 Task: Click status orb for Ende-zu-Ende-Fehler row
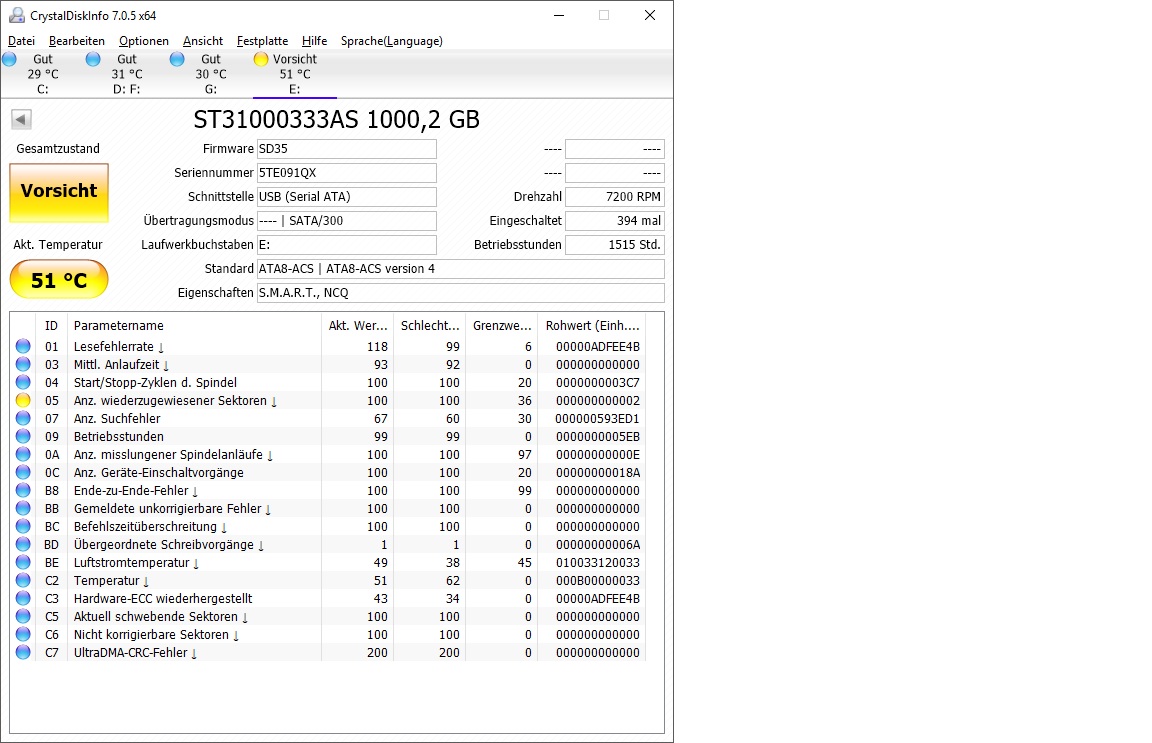pyautogui.click(x=24, y=490)
